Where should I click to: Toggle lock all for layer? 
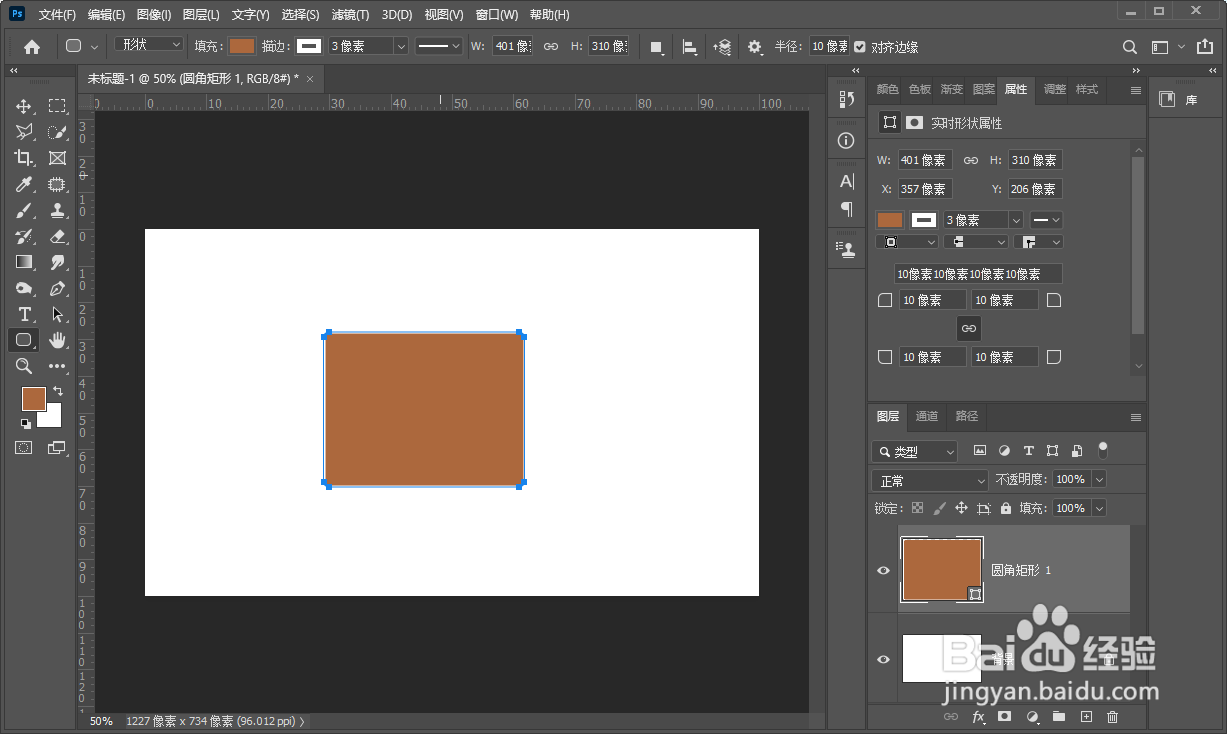[x=1006, y=508]
